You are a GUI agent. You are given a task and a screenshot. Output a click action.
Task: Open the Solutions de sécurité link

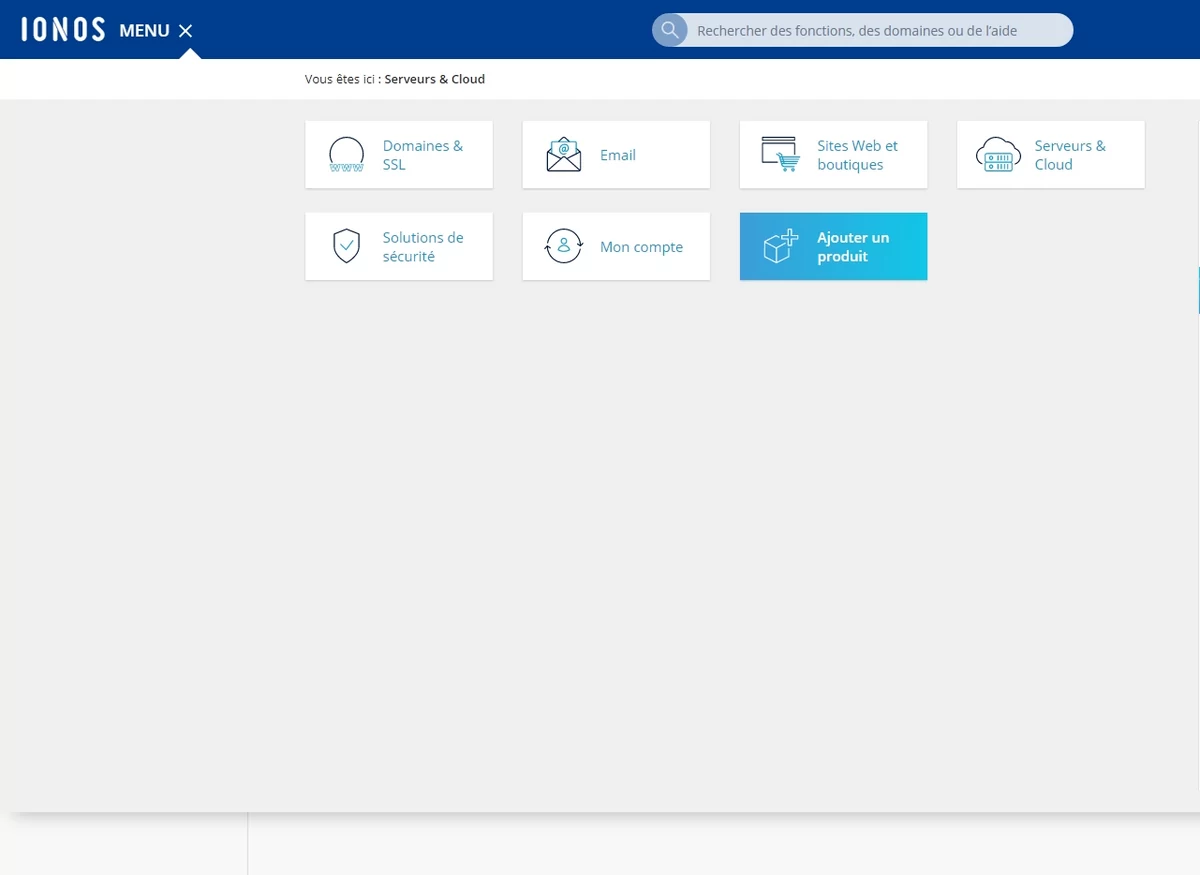[x=422, y=247]
